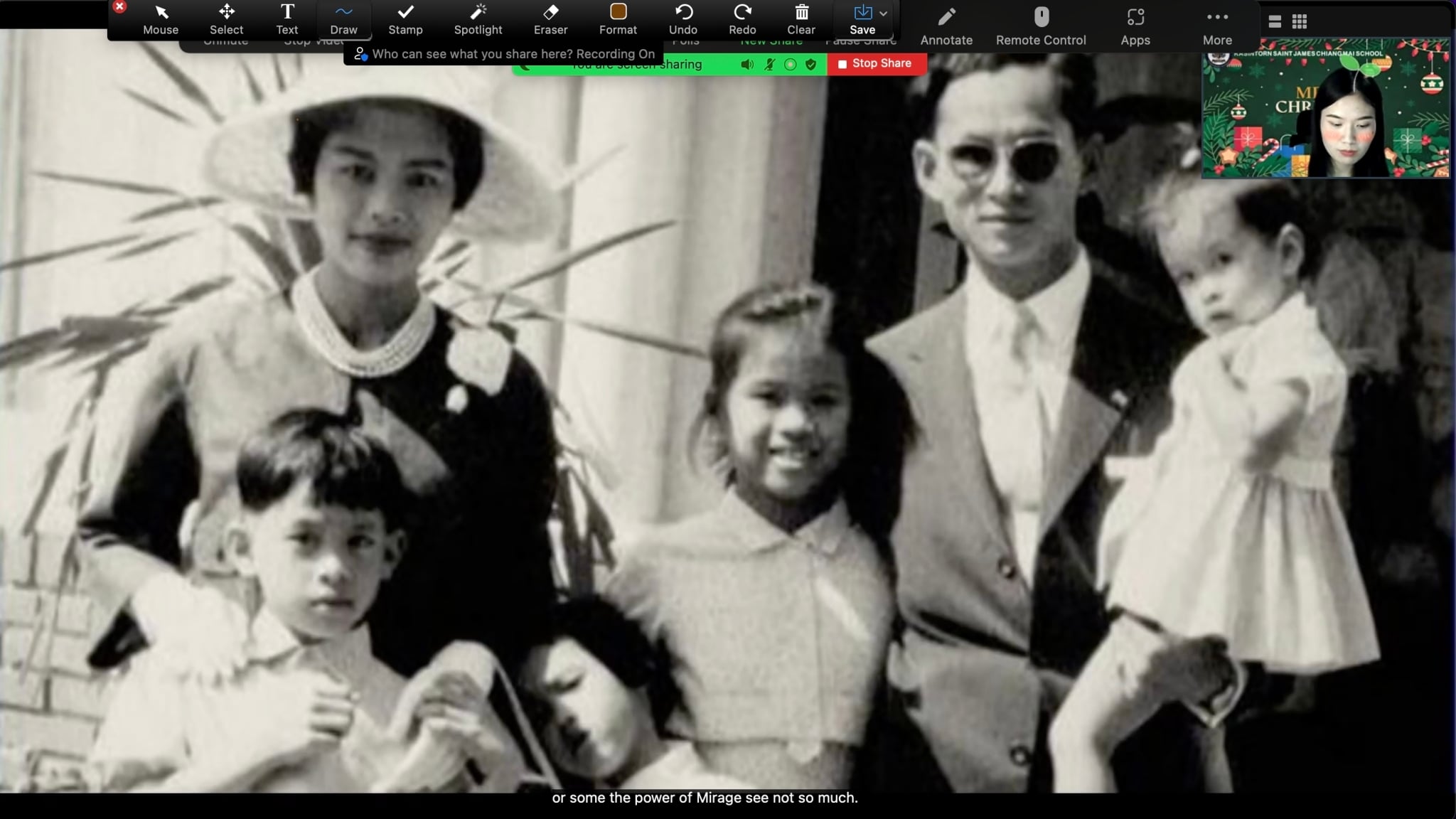Choose the Select tool in annotation bar
The image size is (1456, 819).
pos(226,19)
